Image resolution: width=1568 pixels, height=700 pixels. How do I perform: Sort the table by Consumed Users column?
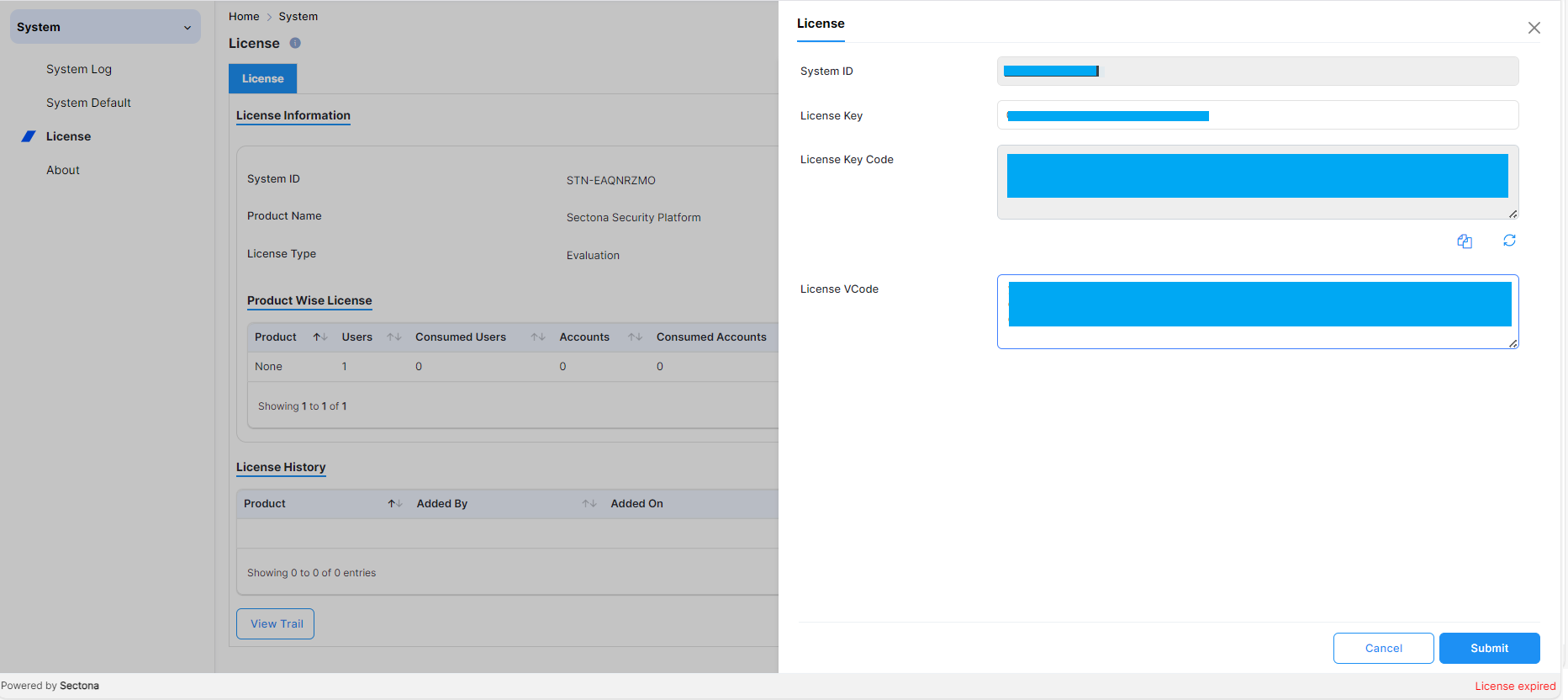tap(538, 337)
